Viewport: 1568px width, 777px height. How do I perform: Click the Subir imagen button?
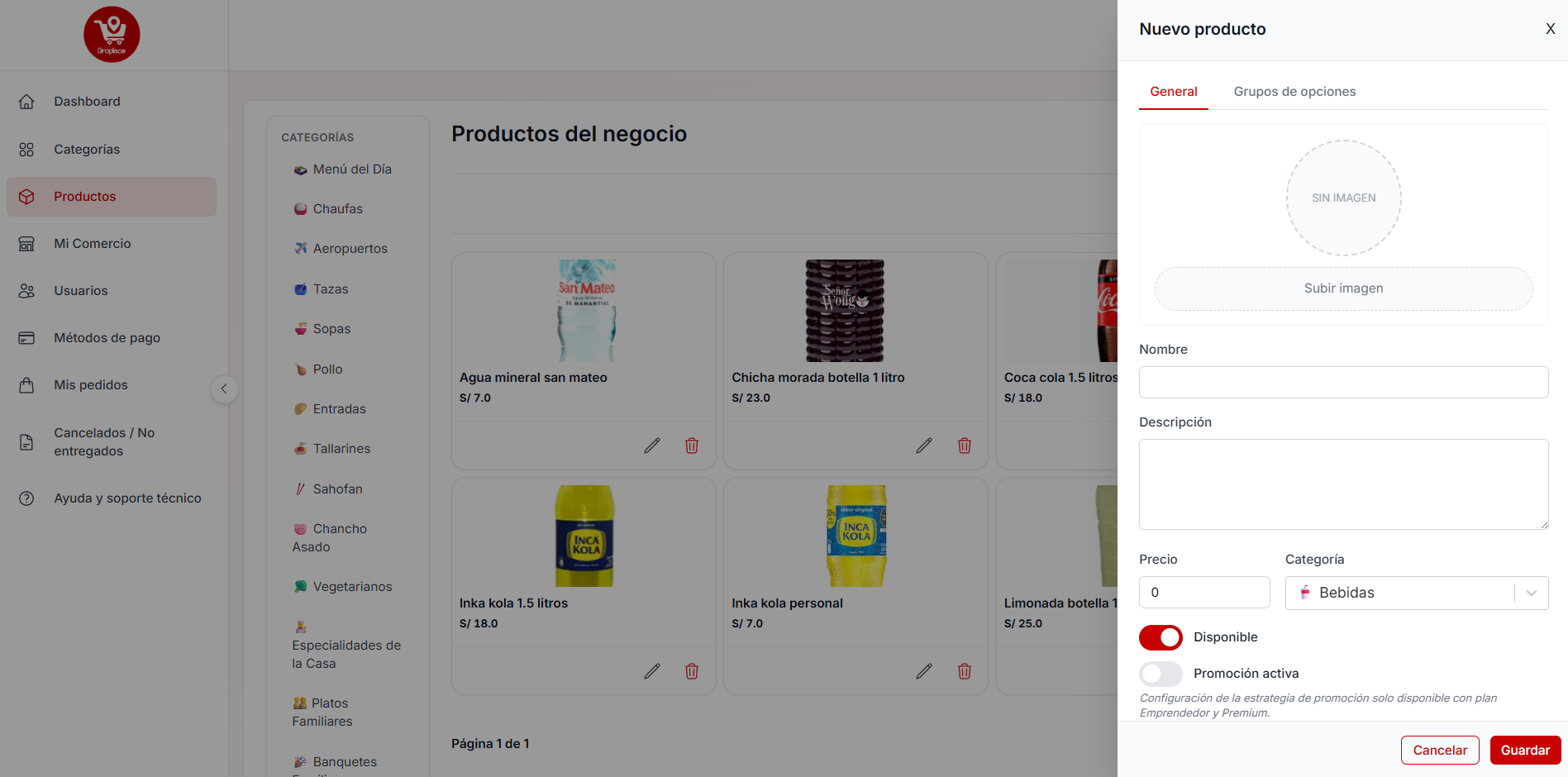coord(1344,288)
